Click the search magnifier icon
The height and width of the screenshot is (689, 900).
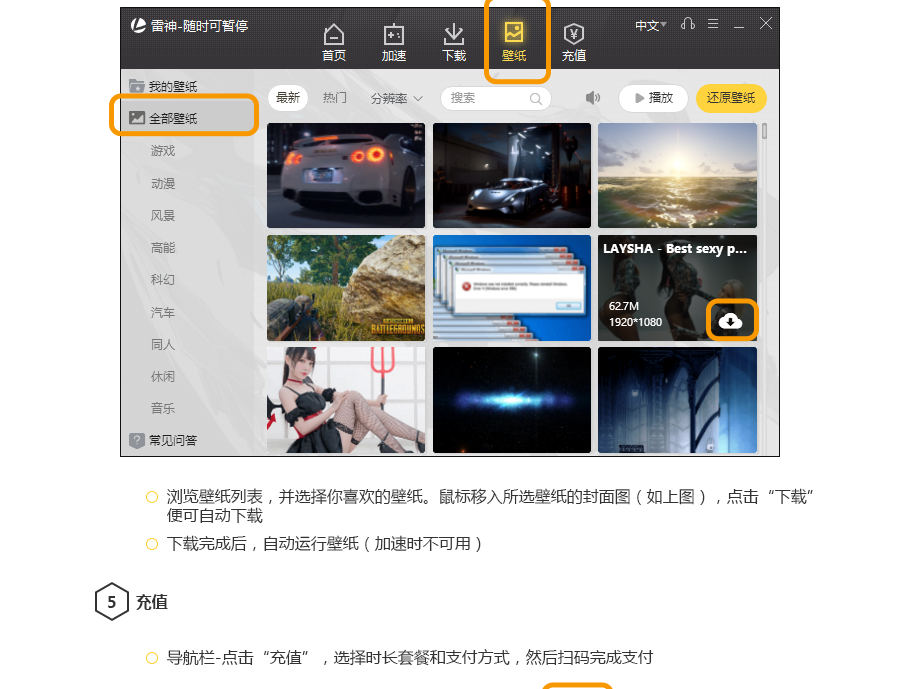tap(536, 99)
